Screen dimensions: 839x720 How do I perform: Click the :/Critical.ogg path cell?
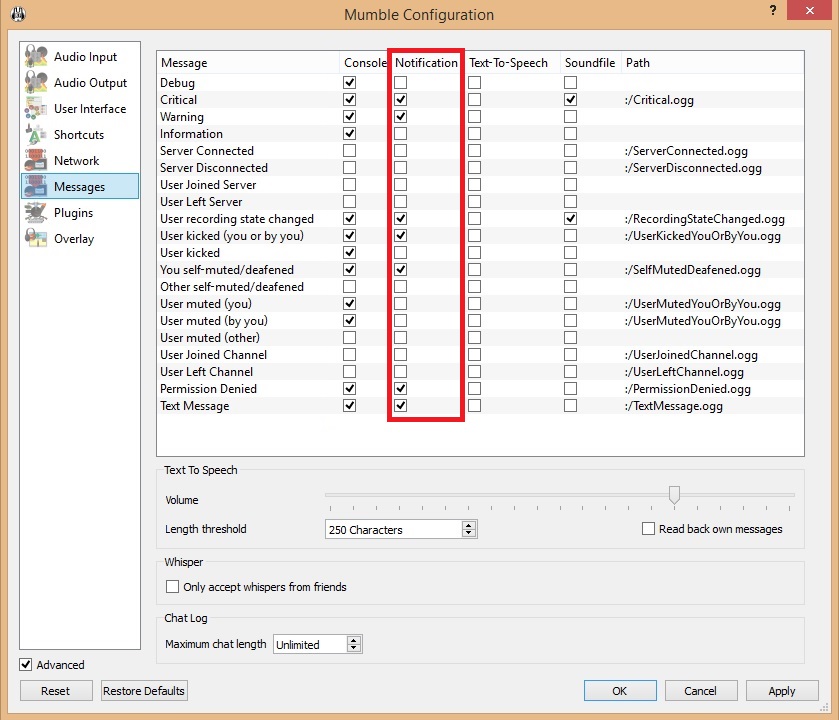[659, 100]
